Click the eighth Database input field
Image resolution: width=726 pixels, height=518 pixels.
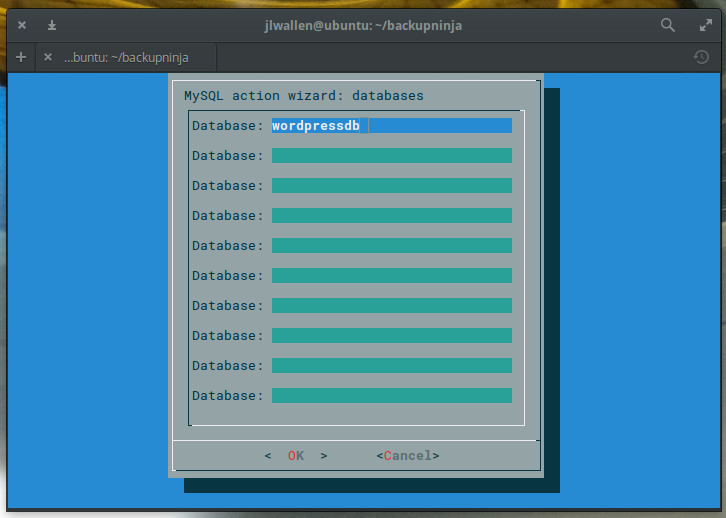coord(391,336)
